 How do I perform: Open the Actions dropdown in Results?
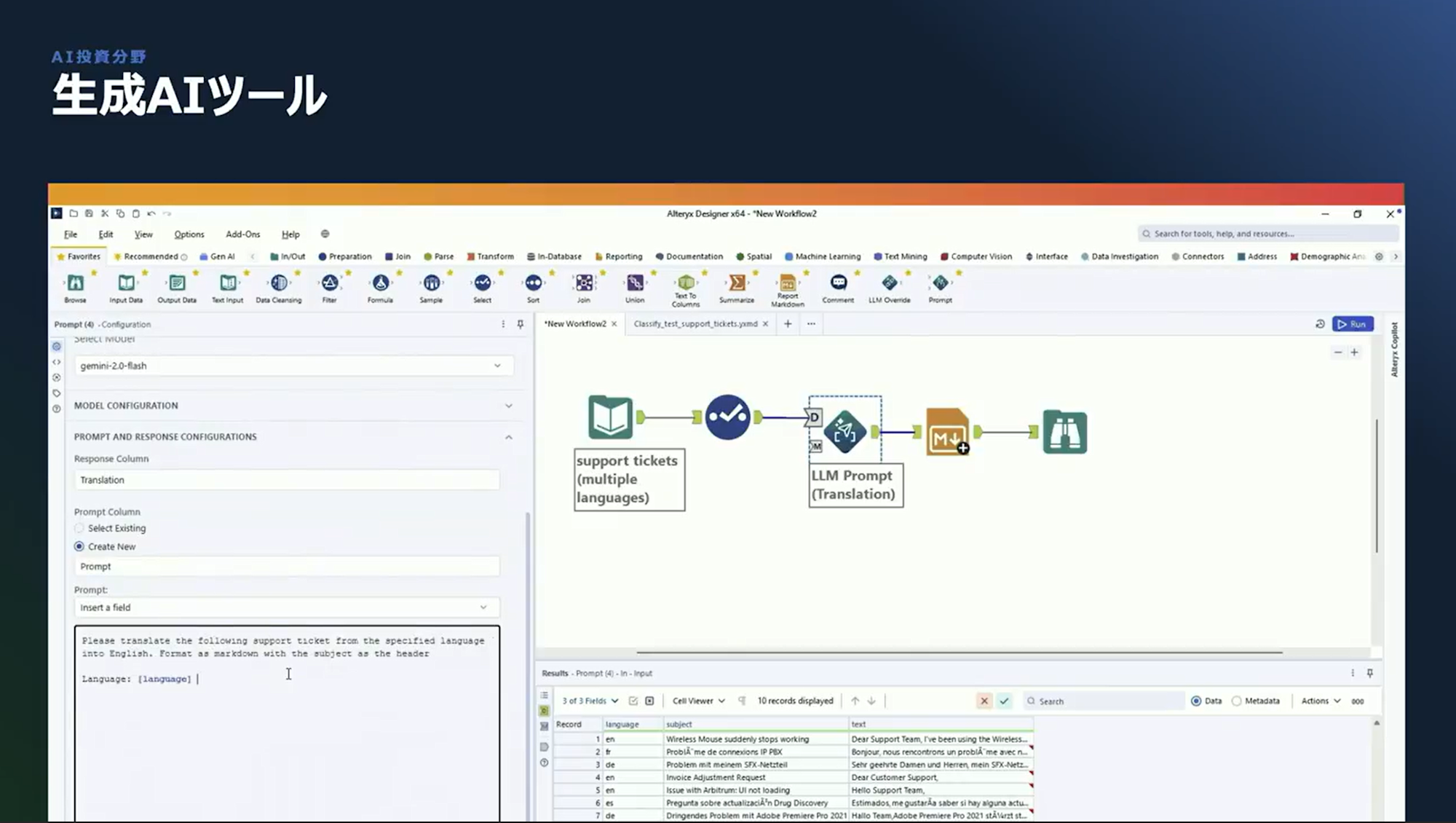[1321, 701]
